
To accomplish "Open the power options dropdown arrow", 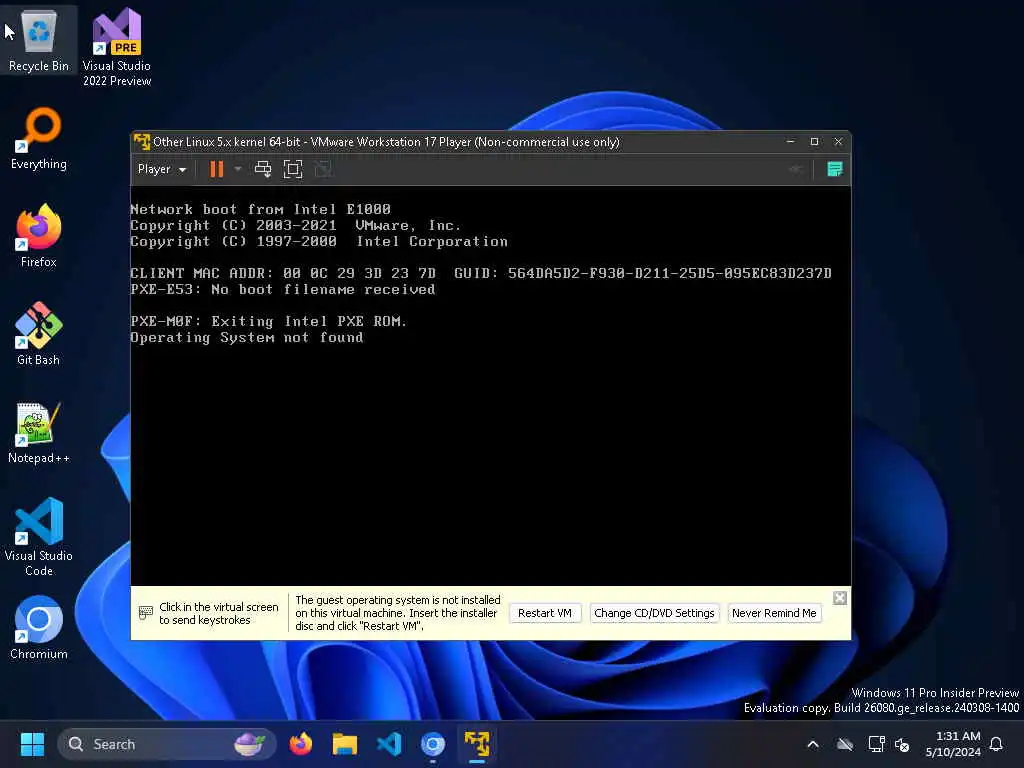I will [238, 169].
